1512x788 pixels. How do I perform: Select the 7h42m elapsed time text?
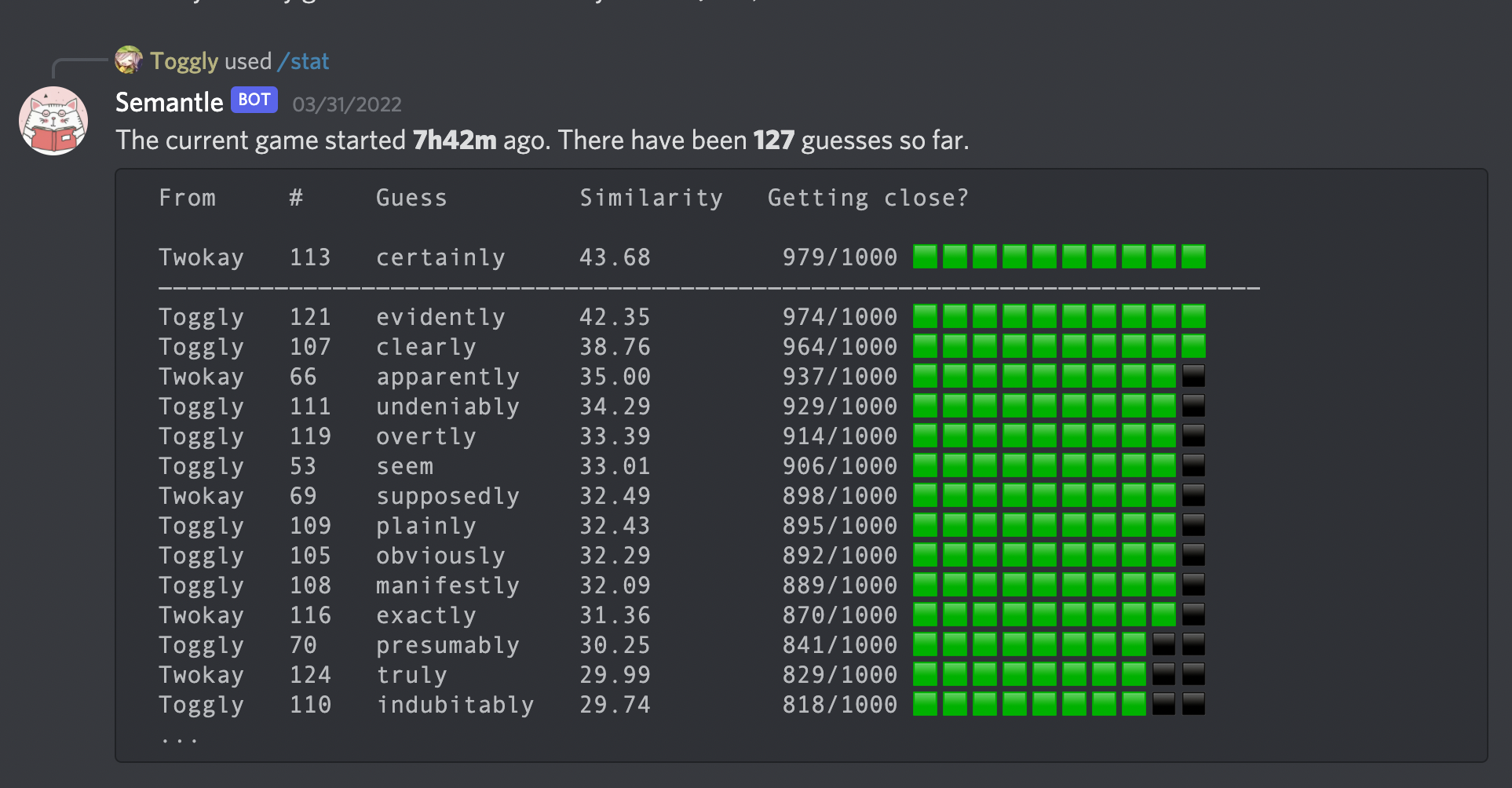point(455,140)
